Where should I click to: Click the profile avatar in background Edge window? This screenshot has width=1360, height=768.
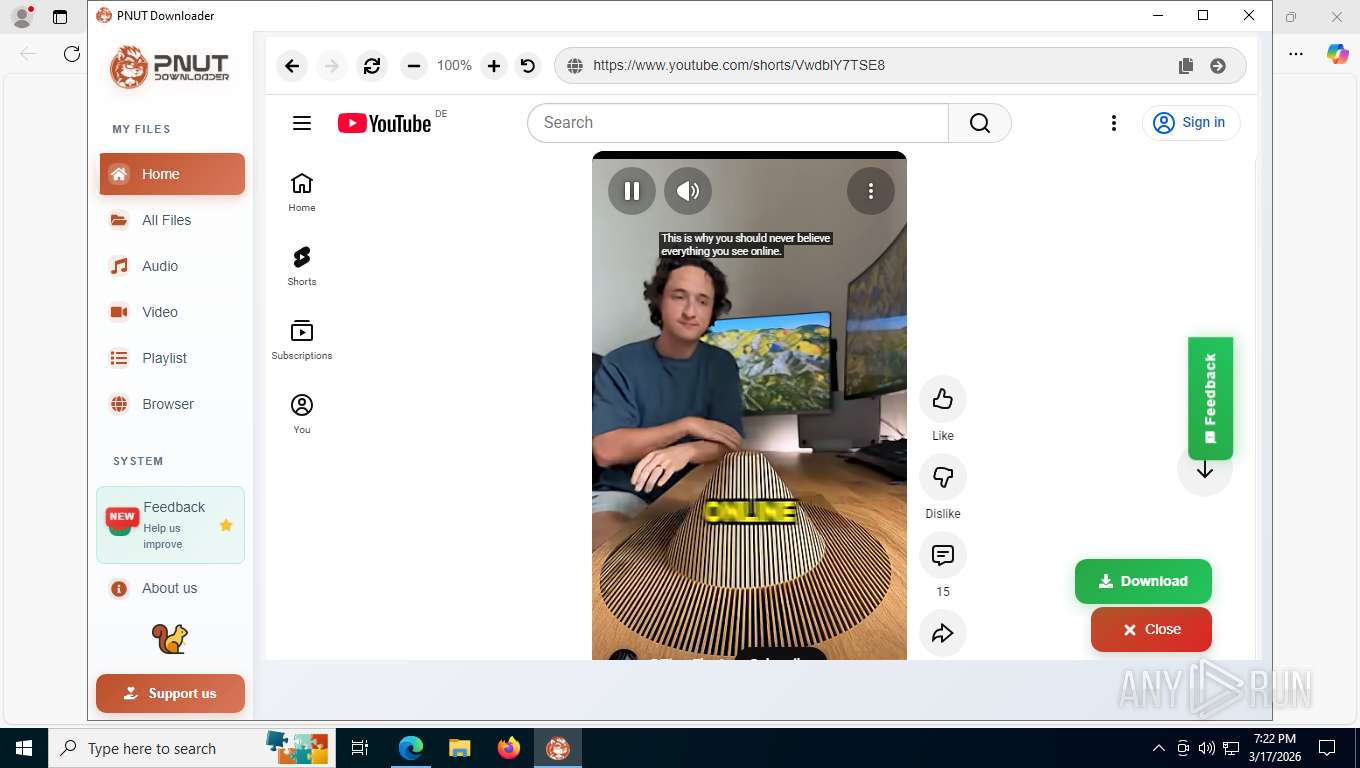pyautogui.click(x=21, y=16)
